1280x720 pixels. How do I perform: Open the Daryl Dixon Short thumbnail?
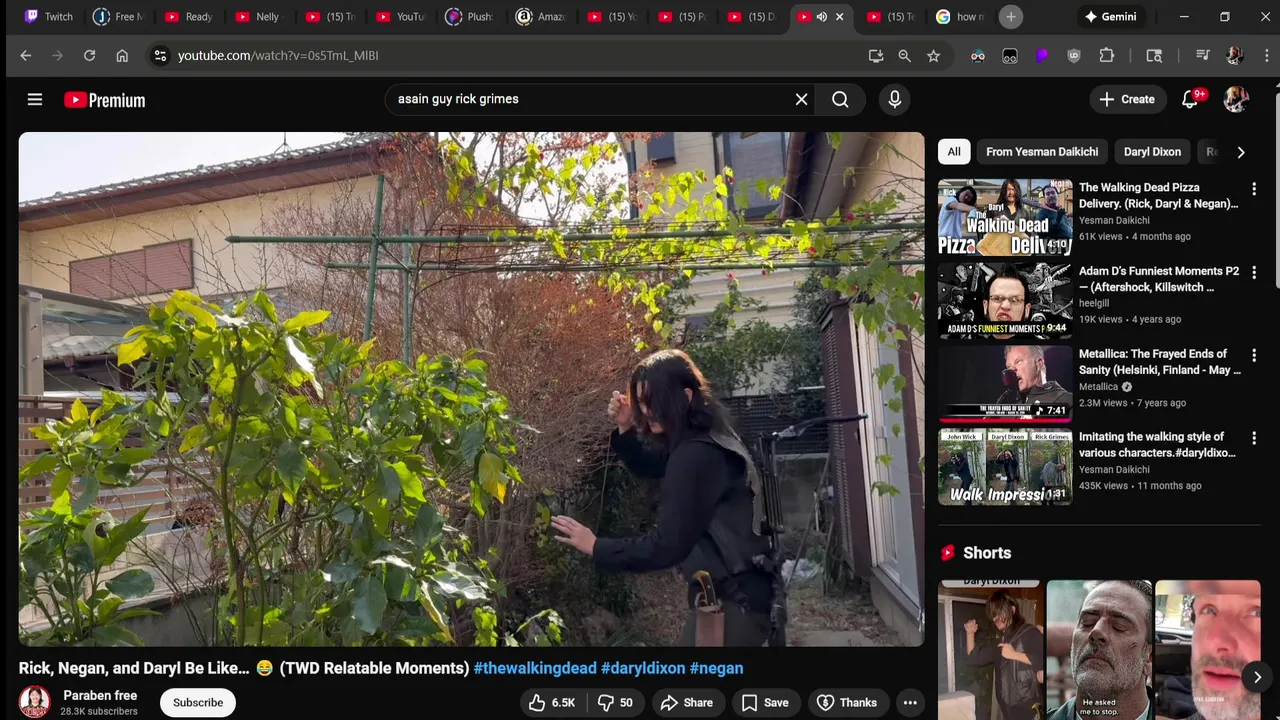click(990, 649)
